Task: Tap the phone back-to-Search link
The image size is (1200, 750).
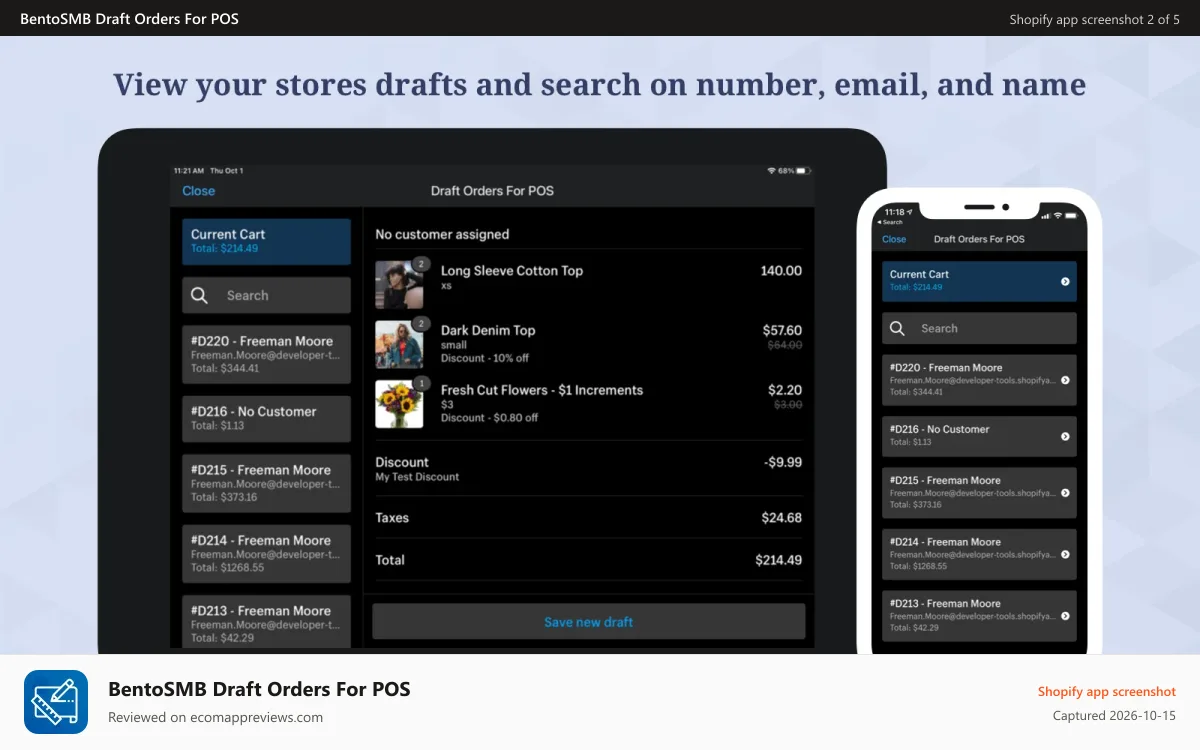Action: coord(892,222)
